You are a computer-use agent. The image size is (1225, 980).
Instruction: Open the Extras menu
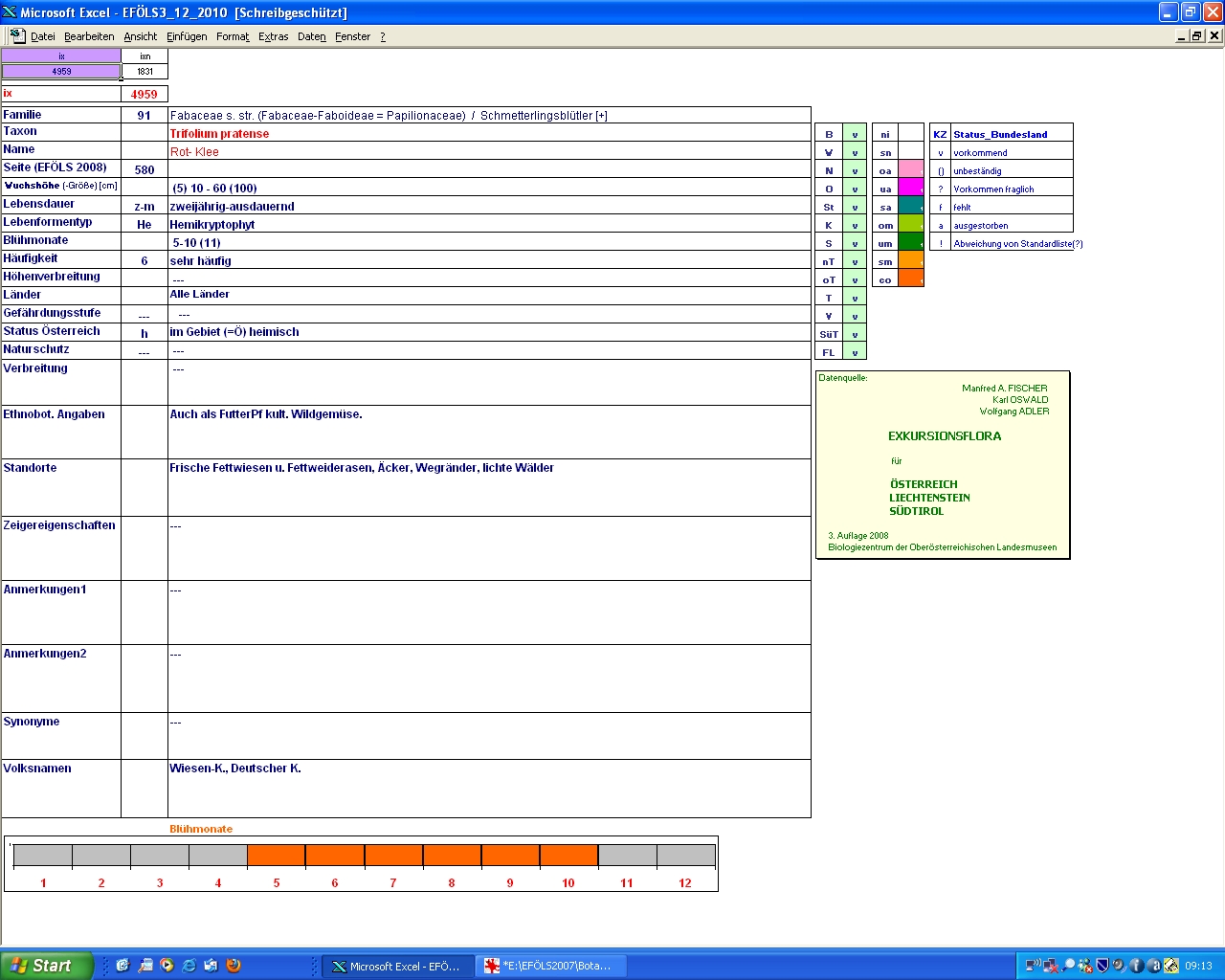(x=274, y=36)
